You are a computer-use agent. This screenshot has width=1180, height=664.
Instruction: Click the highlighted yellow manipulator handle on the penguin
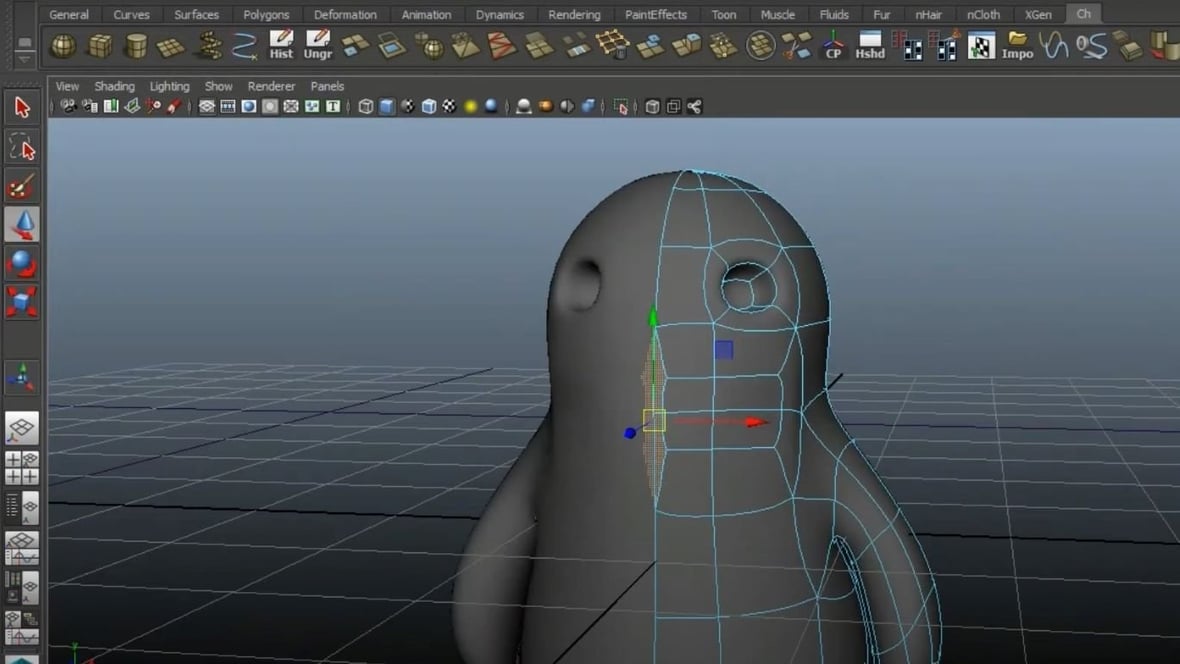656,422
